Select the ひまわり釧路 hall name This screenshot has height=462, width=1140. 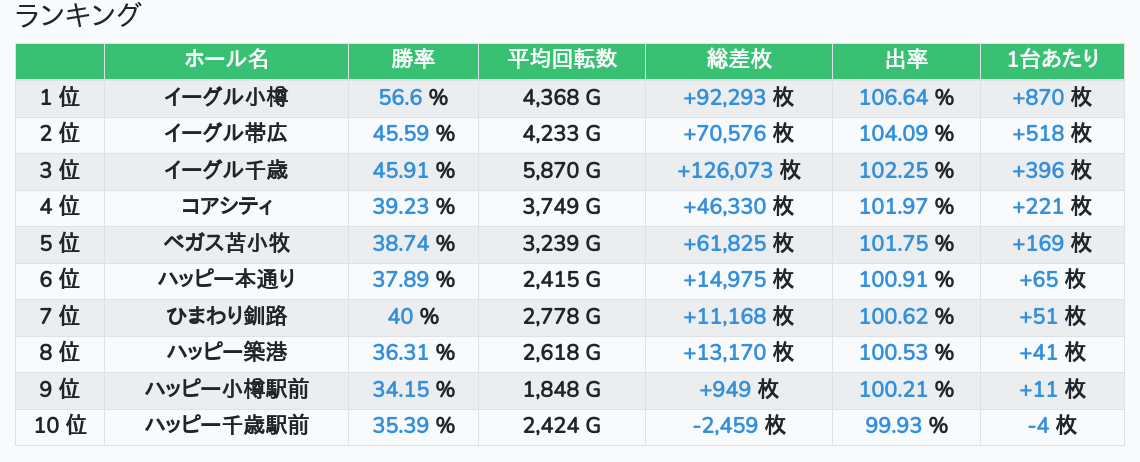(226, 316)
